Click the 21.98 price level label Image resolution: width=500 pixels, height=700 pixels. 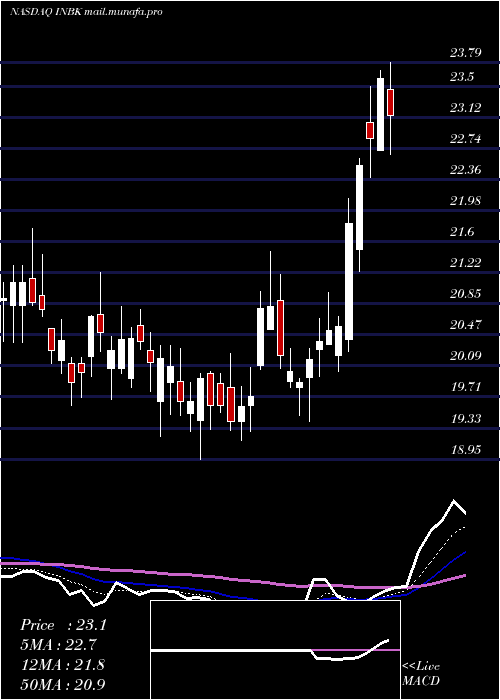pos(466,201)
